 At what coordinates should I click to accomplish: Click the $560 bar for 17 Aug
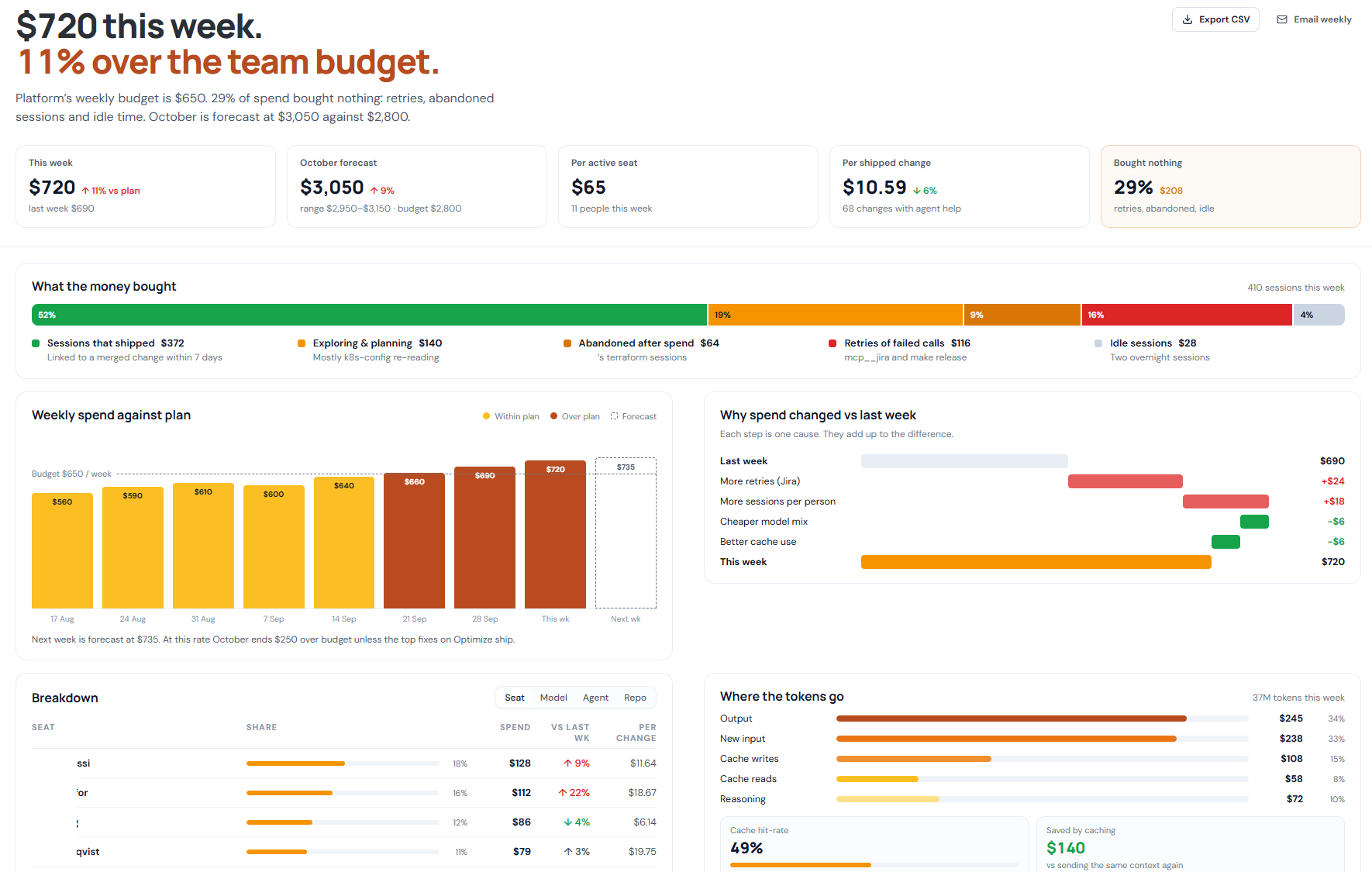point(62,550)
